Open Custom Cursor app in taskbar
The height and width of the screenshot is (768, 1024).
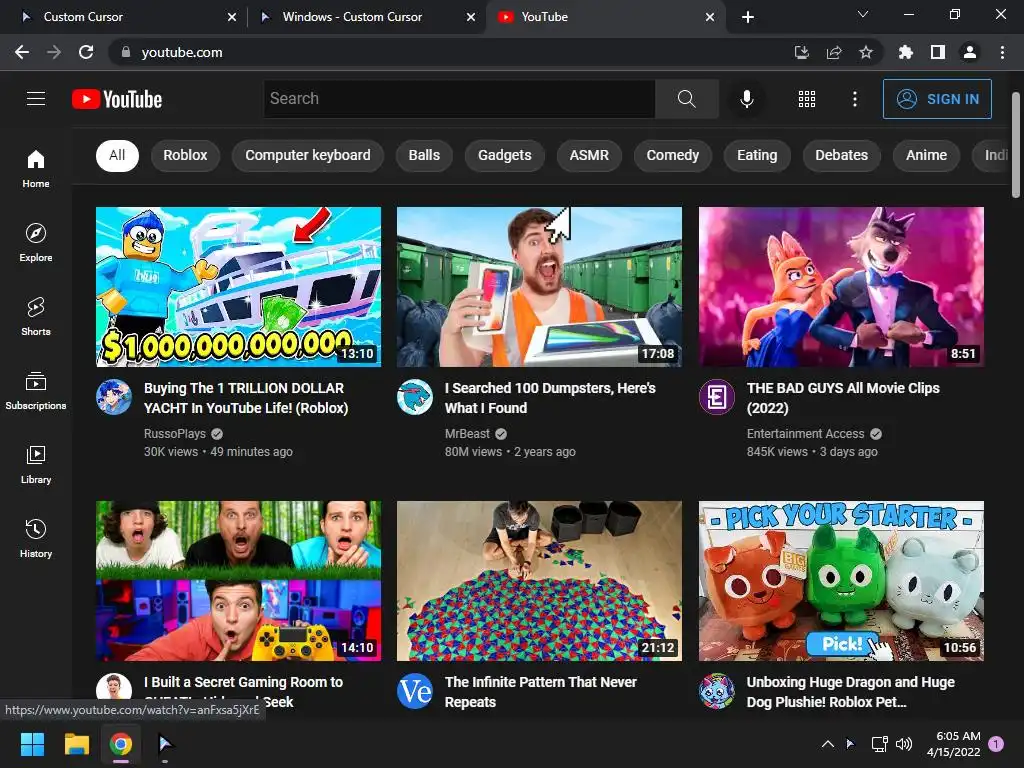[165, 744]
